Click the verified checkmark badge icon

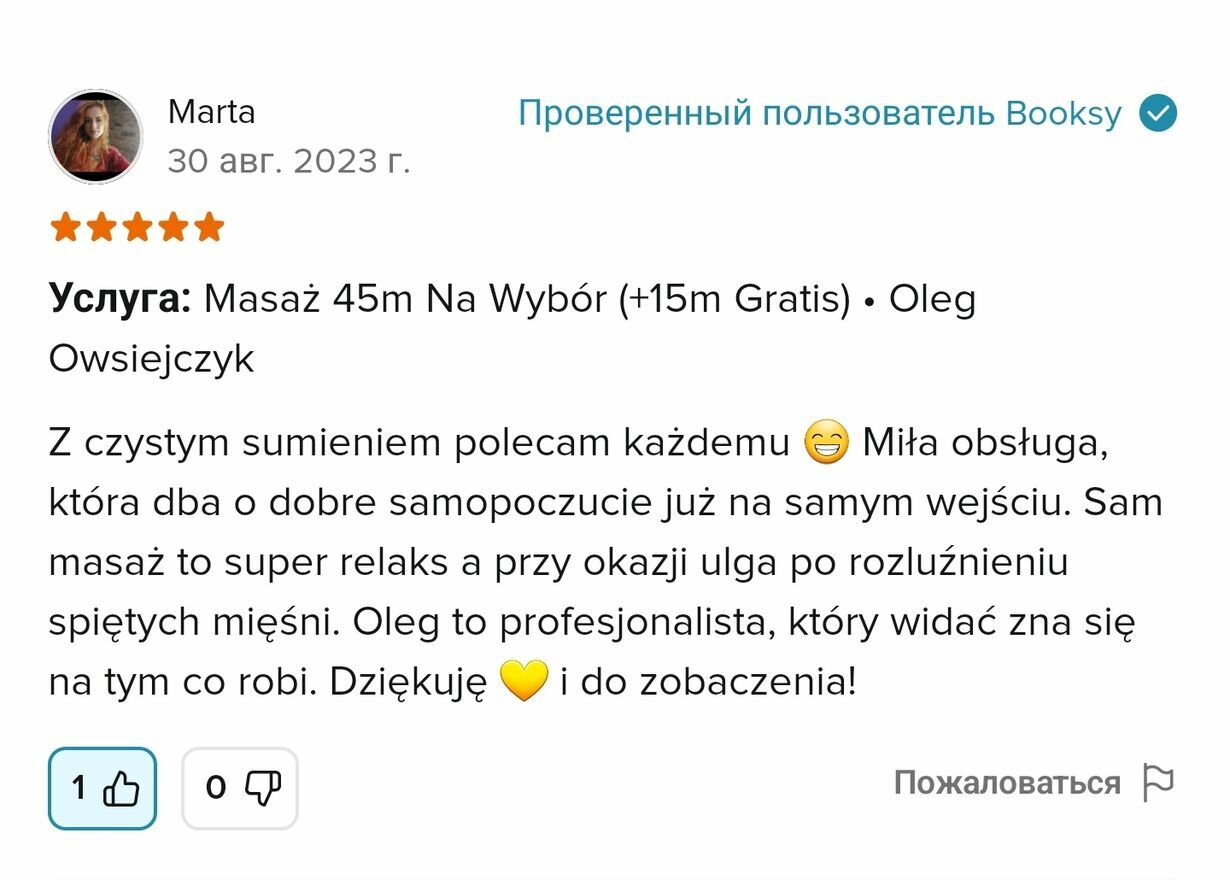(1158, 113)
